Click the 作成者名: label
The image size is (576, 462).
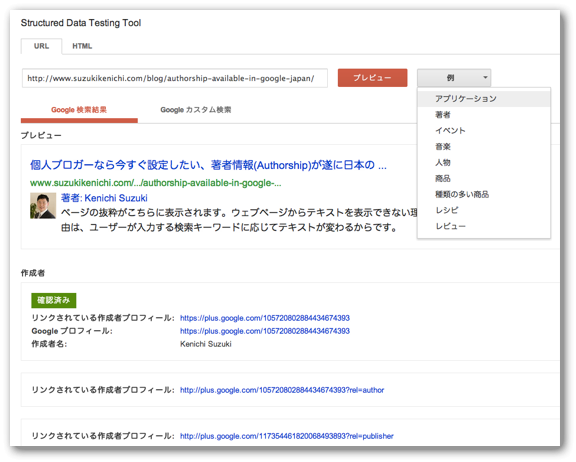coord(49,344)
